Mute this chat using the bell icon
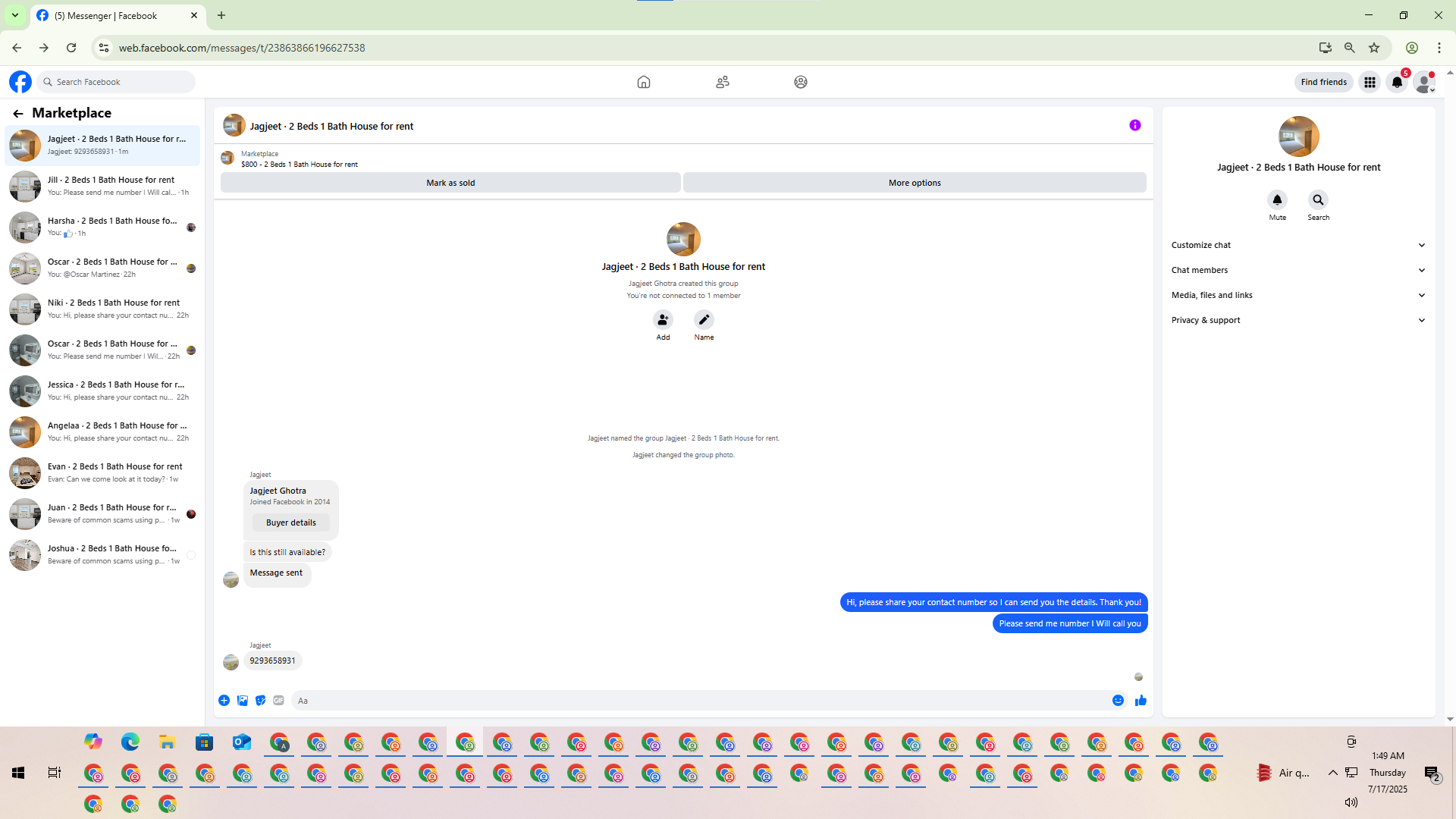 (x=1278, y=200)
